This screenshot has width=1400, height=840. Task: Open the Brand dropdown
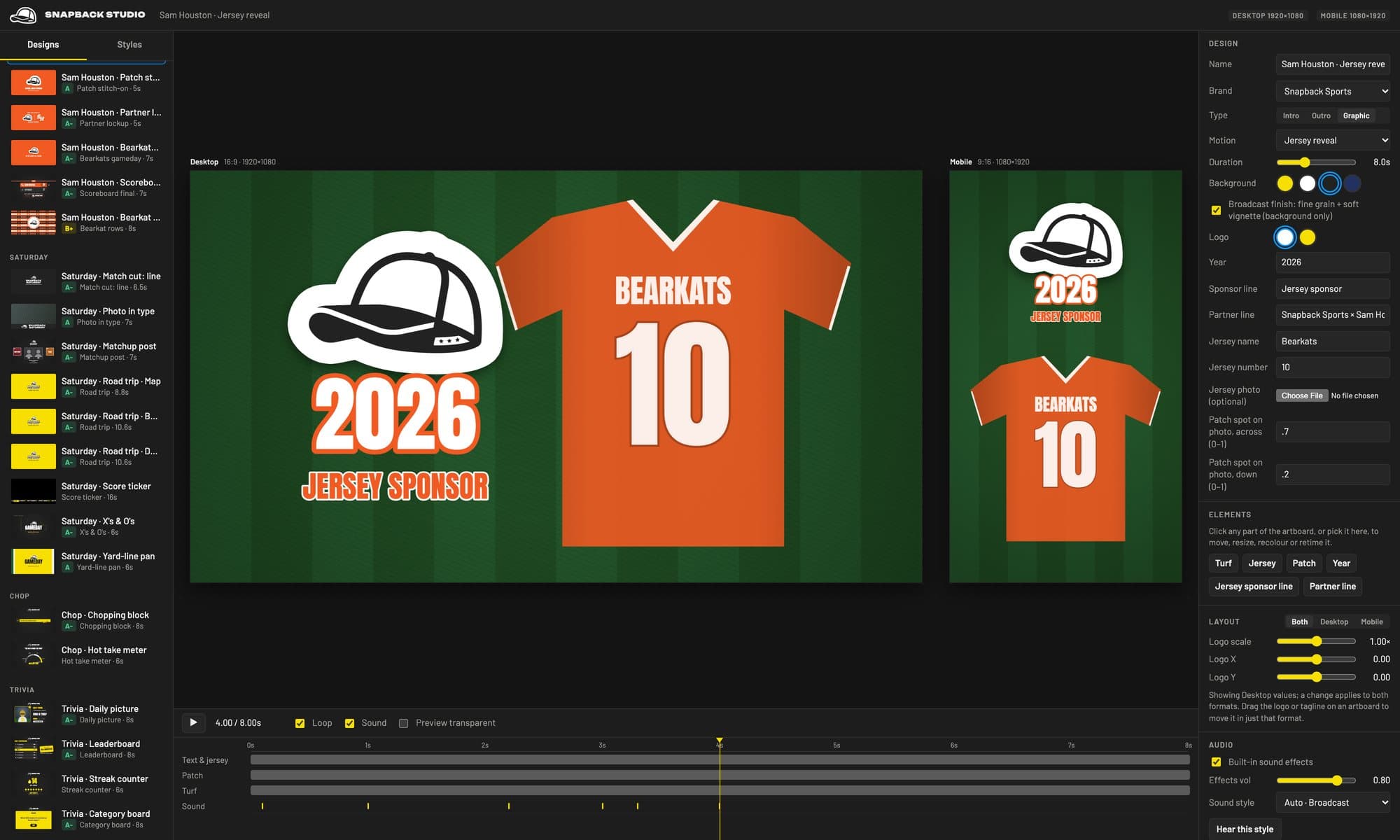click(1333, 91)
